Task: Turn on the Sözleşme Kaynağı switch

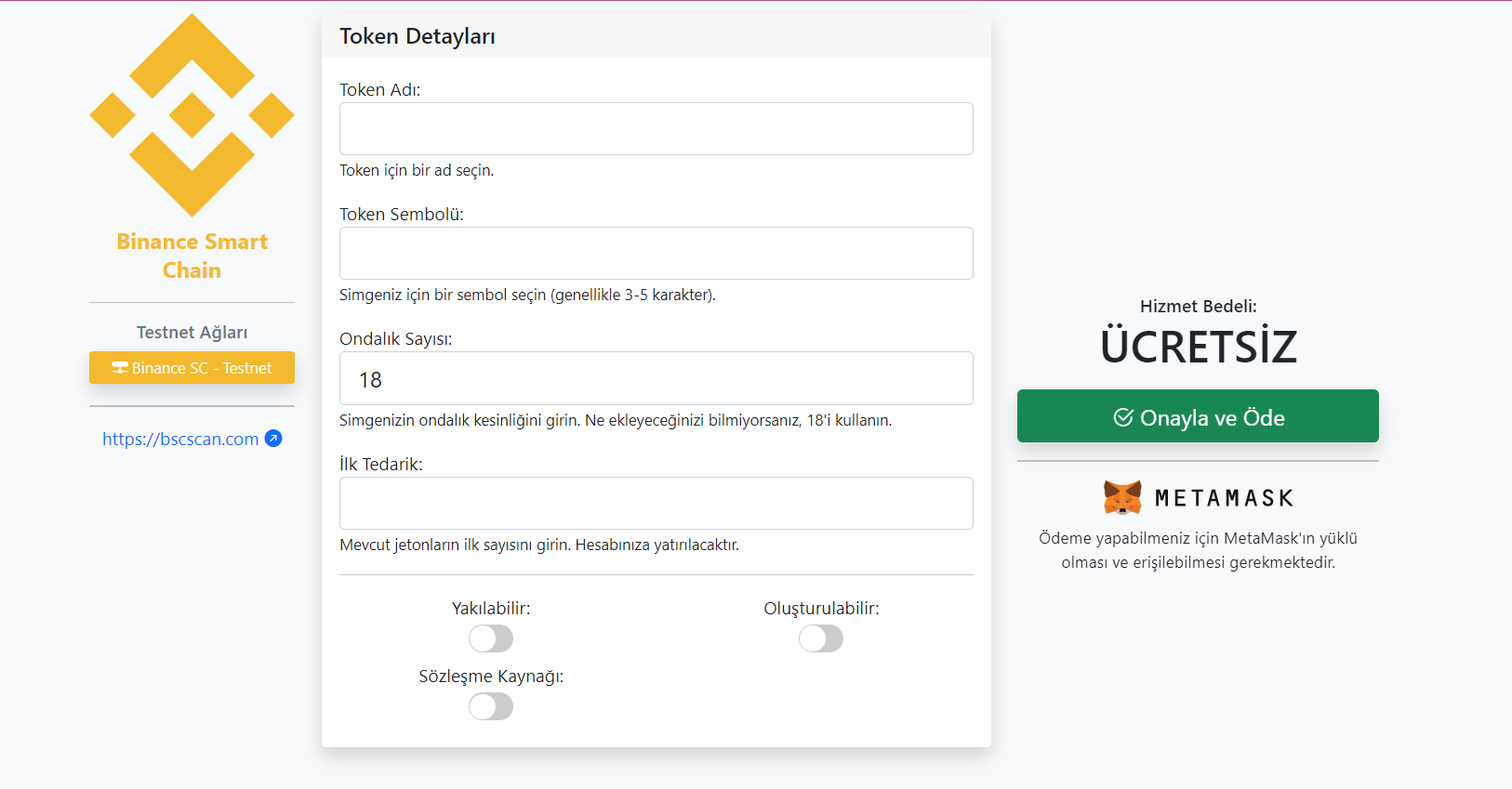Action: point(491,706)
